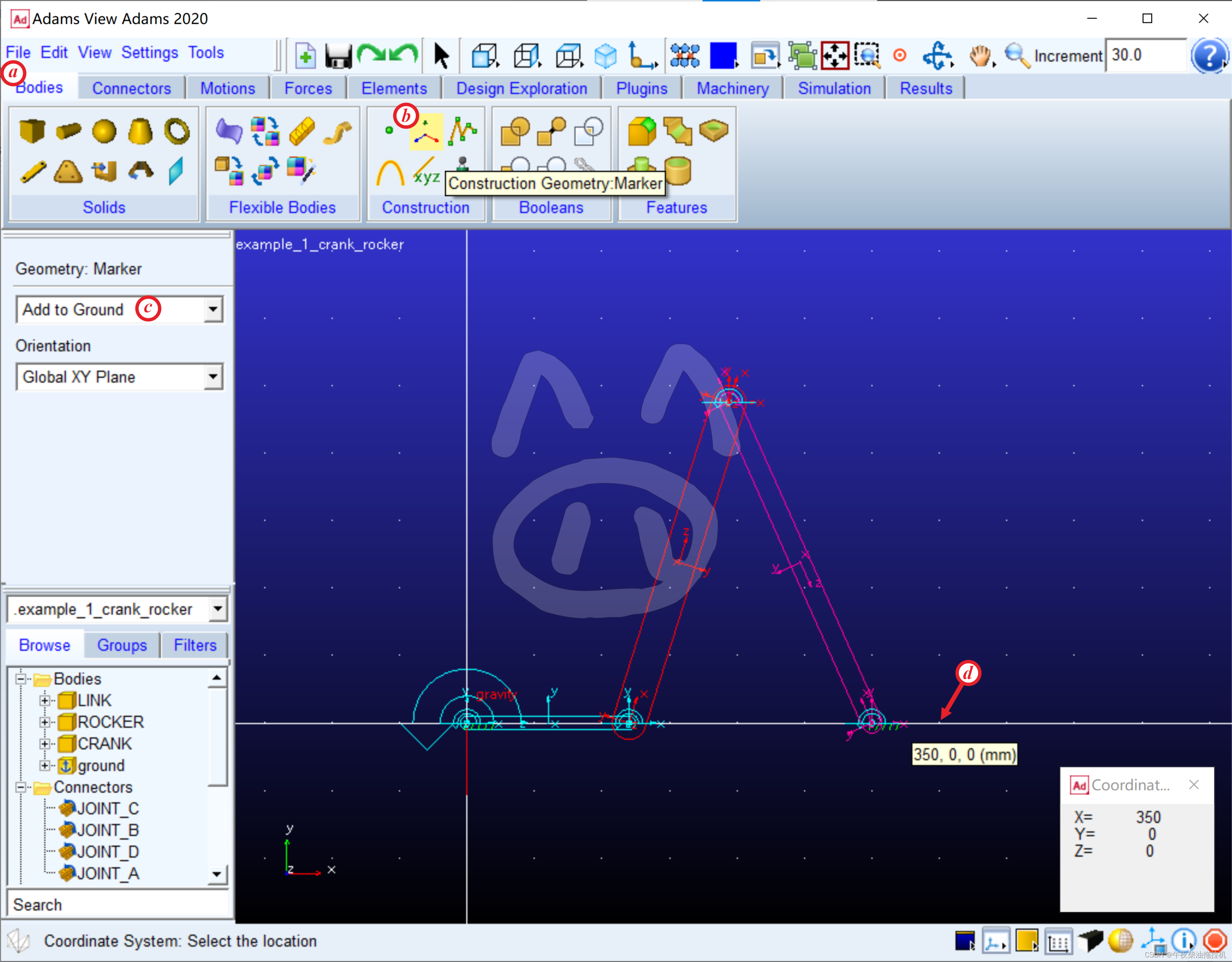
Task: Open the Settings menu
Action: [150, 52]
